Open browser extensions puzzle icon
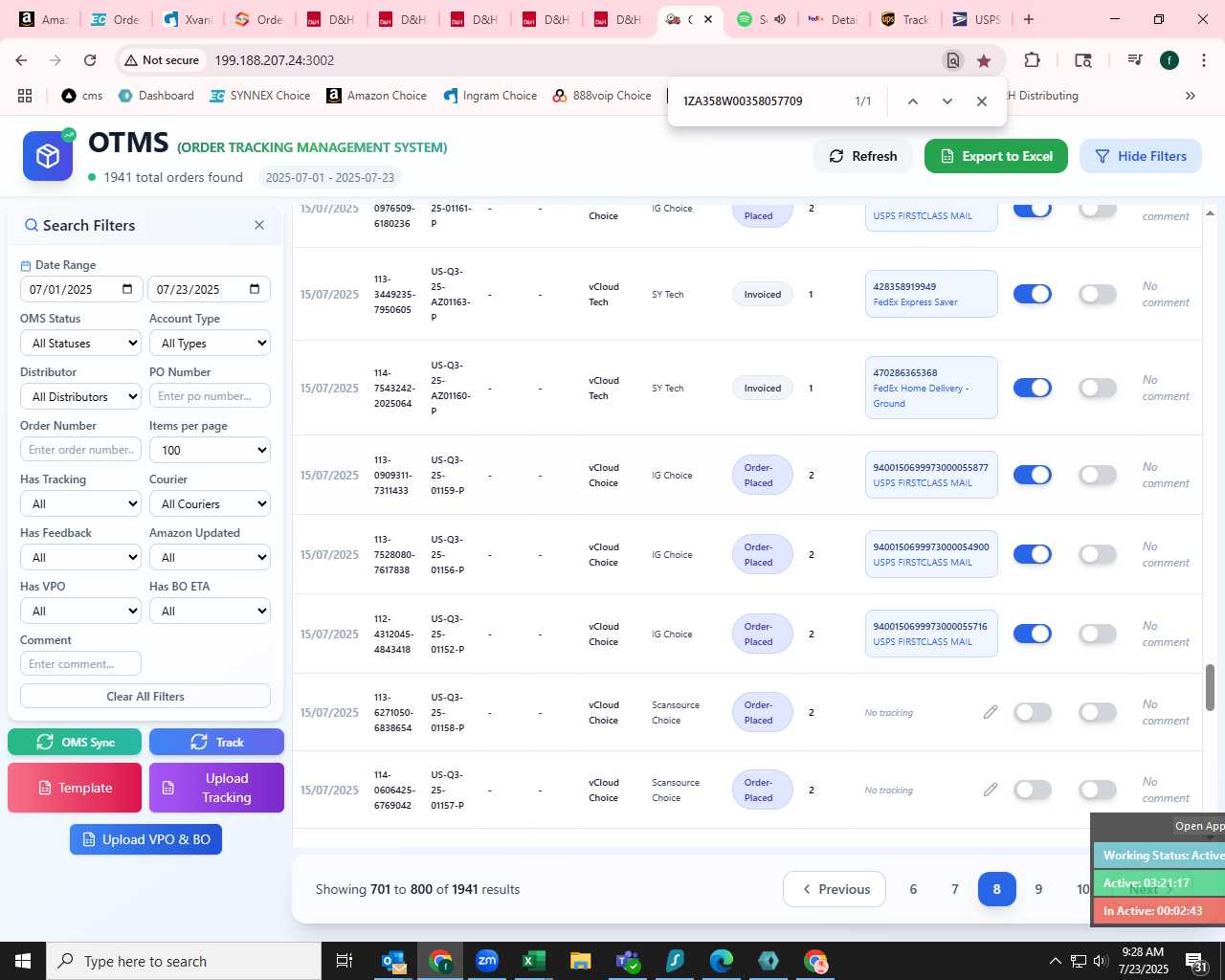 [x=1032, y=60]
